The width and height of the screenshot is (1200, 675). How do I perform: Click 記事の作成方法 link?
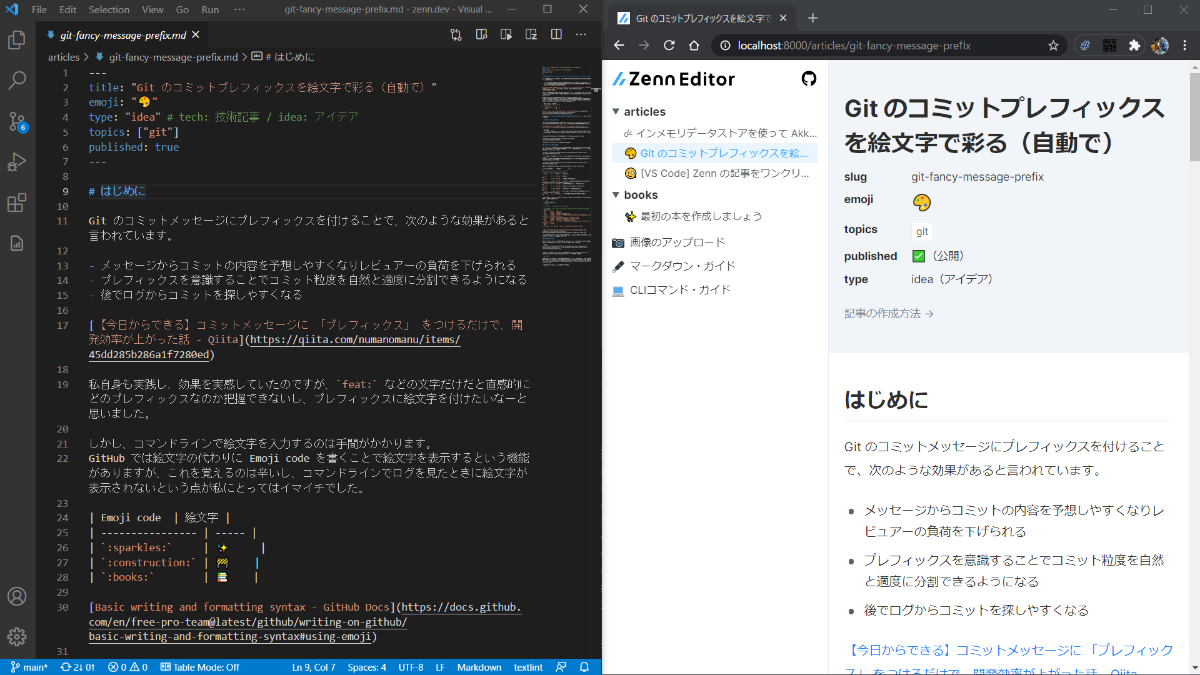(x=889, y=313)
